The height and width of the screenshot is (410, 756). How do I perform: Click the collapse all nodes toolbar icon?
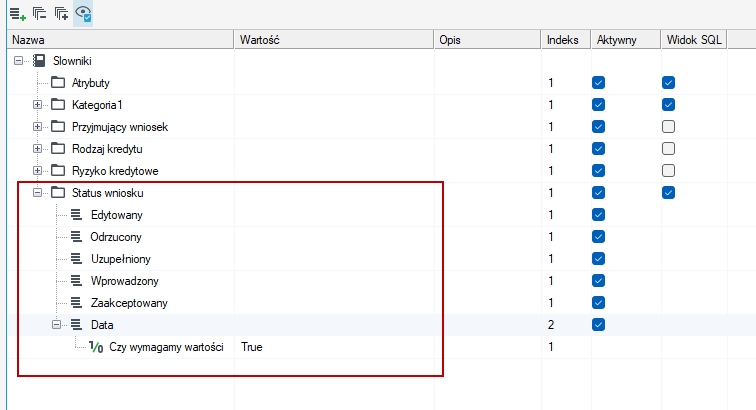(x=40, y=14)
